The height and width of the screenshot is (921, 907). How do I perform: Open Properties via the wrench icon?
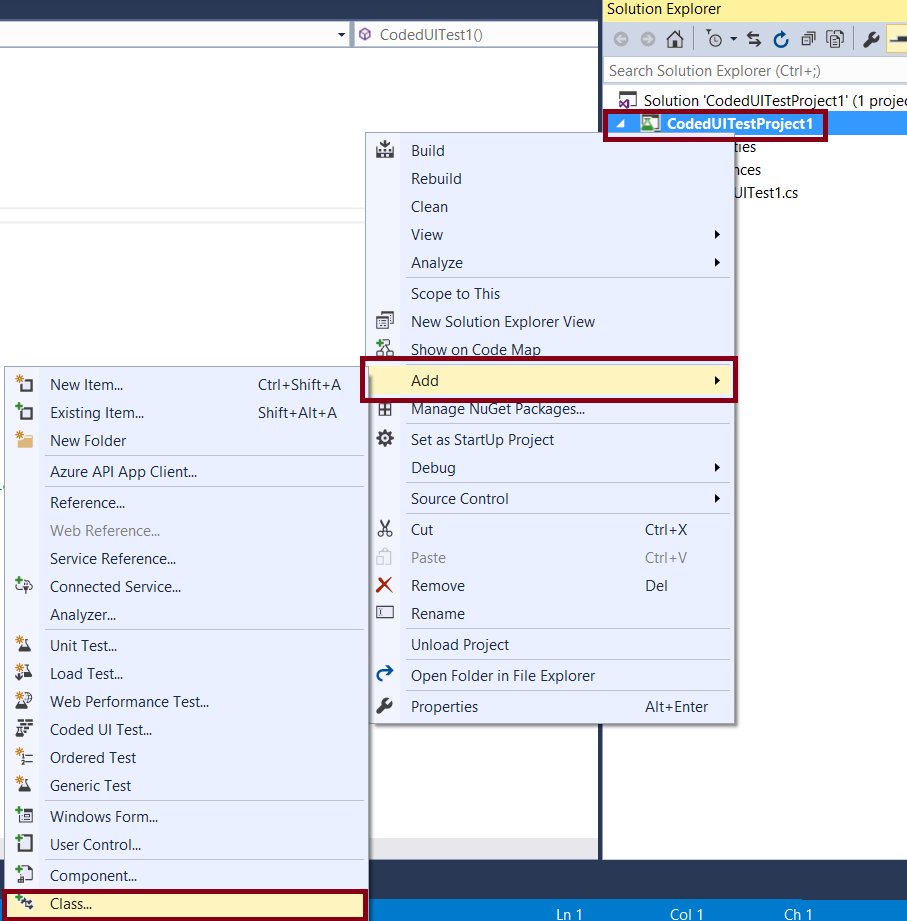869,38
